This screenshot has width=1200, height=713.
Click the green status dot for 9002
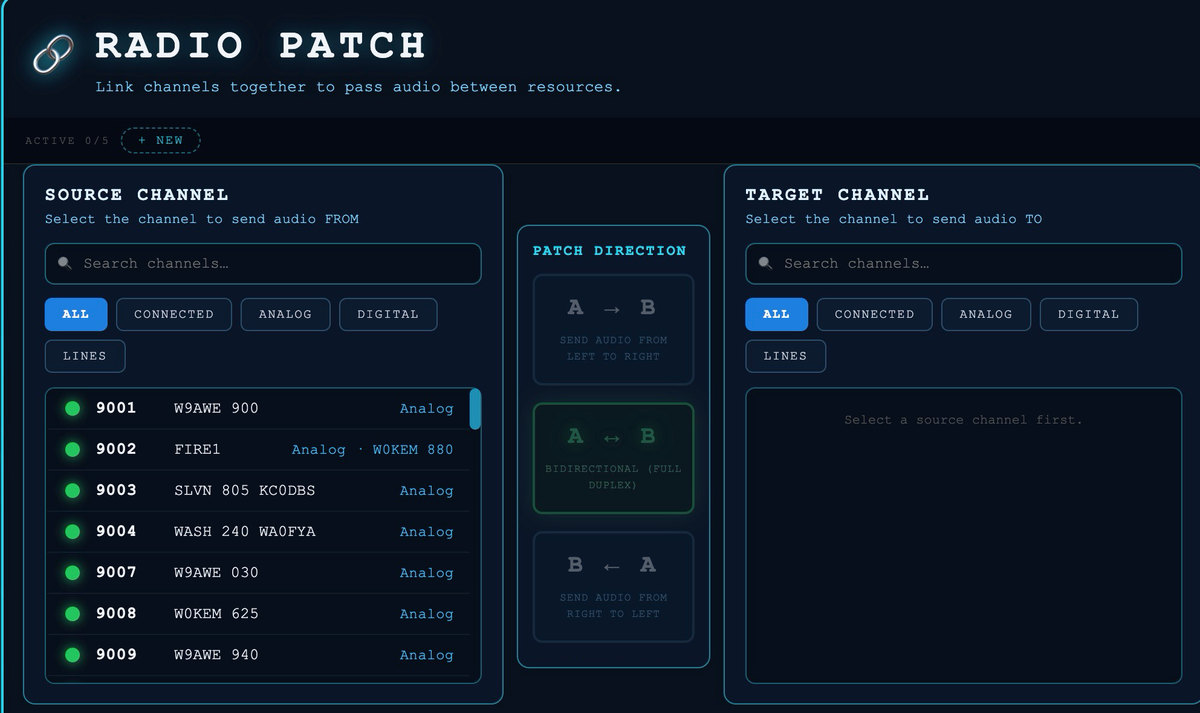pyautogui.click(x=72, y=450)
